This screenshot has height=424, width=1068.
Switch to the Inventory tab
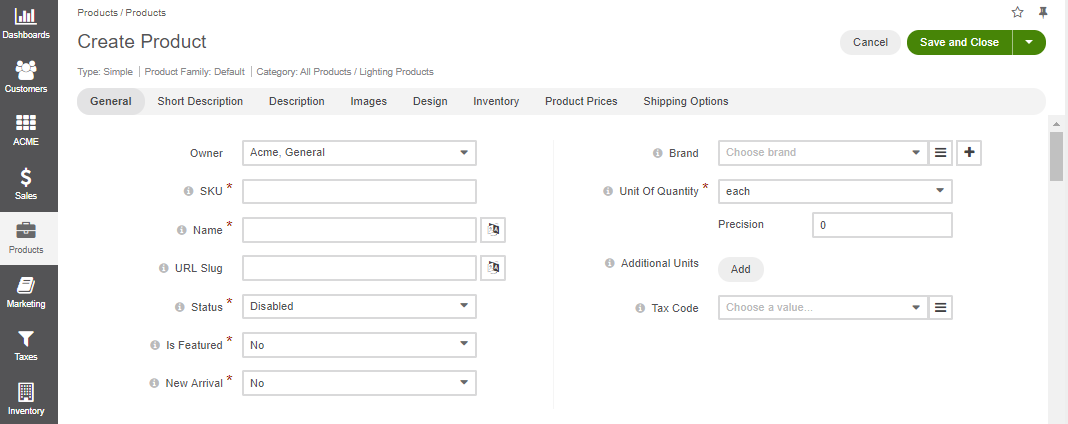[496, 101]
